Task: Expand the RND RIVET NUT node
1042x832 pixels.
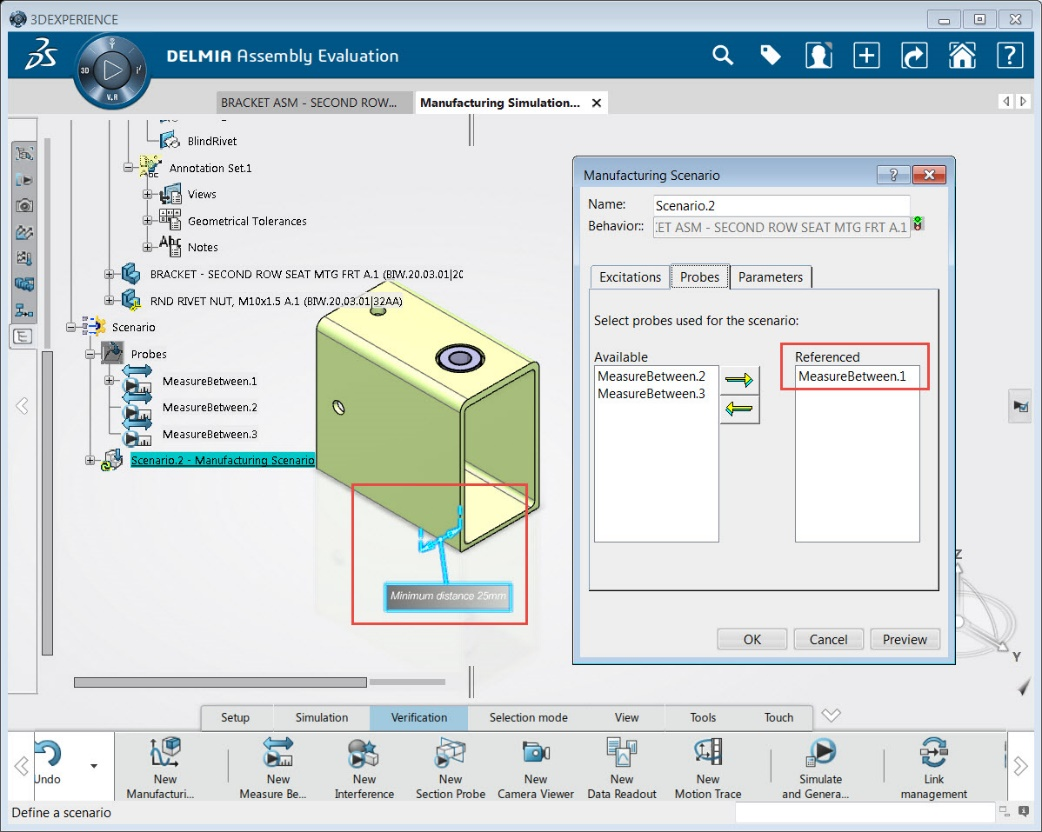Action: (x=109, y=300)
